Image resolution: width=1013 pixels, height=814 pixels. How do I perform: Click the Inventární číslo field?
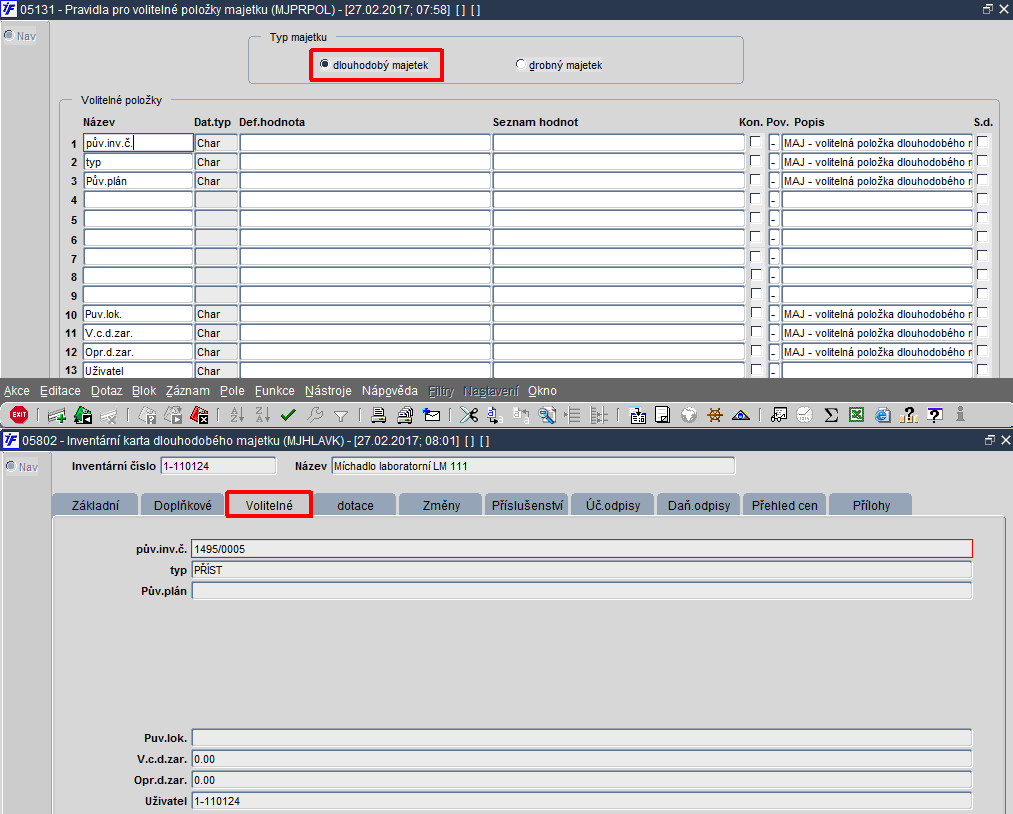tap(218, 466)
